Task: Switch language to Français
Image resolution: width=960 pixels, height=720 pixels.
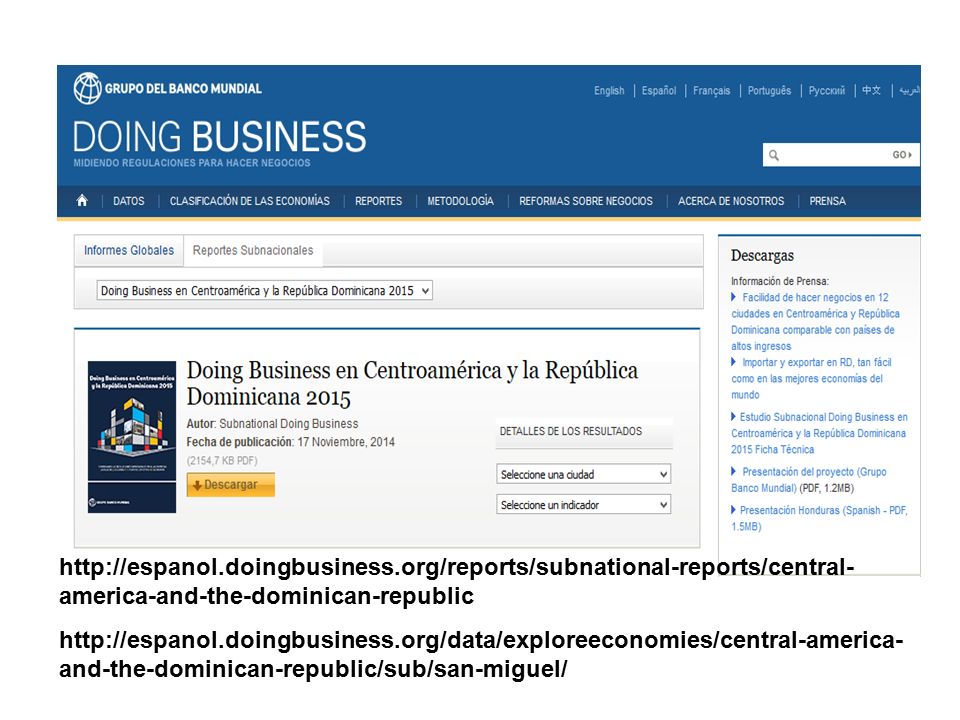Action: click(711, 91)
